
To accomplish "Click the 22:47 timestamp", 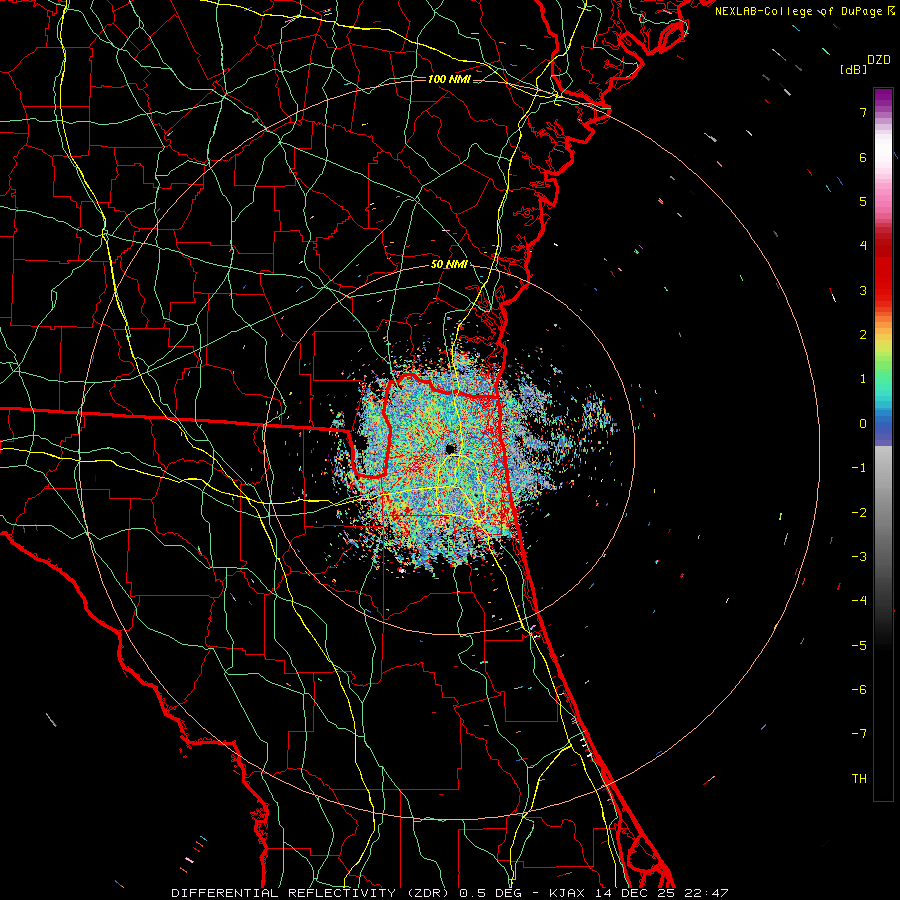I will (706, 893).
